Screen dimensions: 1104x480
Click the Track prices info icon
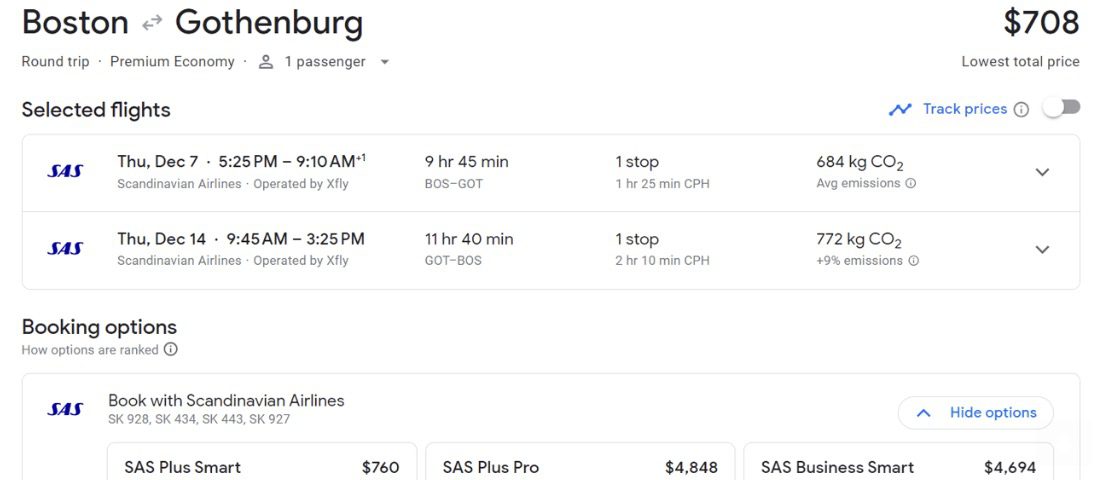tap(1021, 110)
